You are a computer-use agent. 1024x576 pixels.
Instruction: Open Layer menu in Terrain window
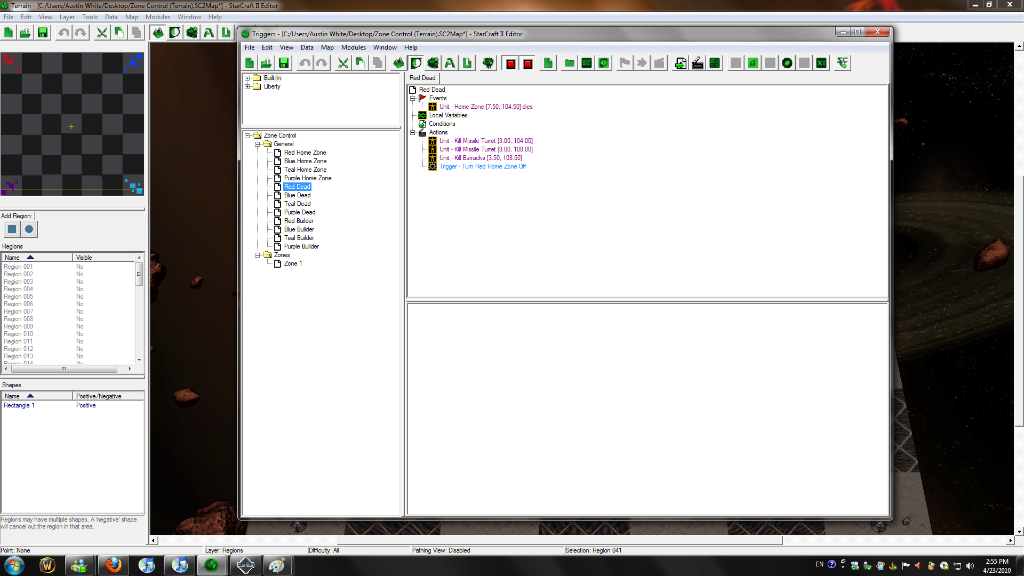67,17
